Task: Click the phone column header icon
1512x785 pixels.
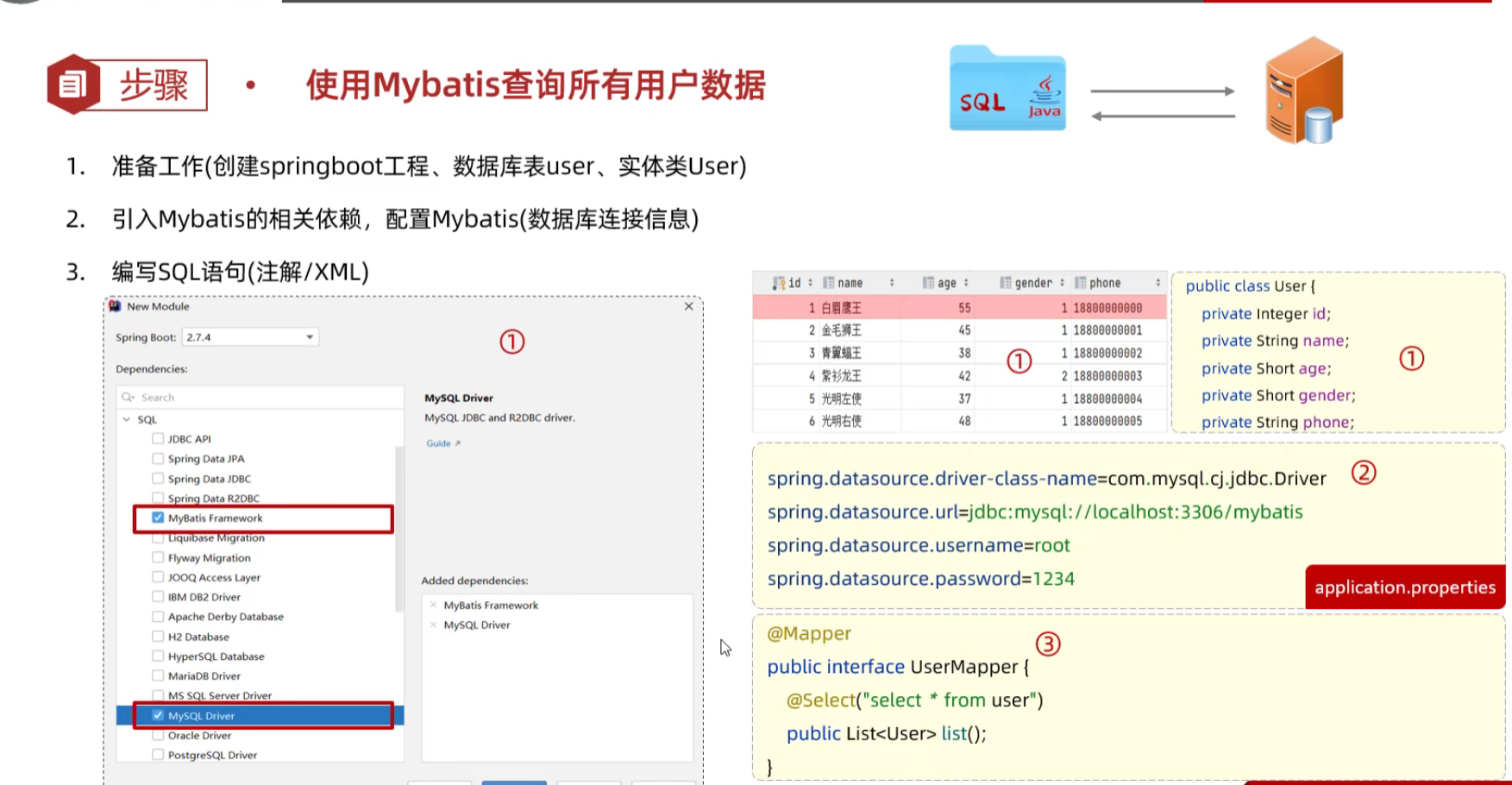Action: tap(1081, 283)
